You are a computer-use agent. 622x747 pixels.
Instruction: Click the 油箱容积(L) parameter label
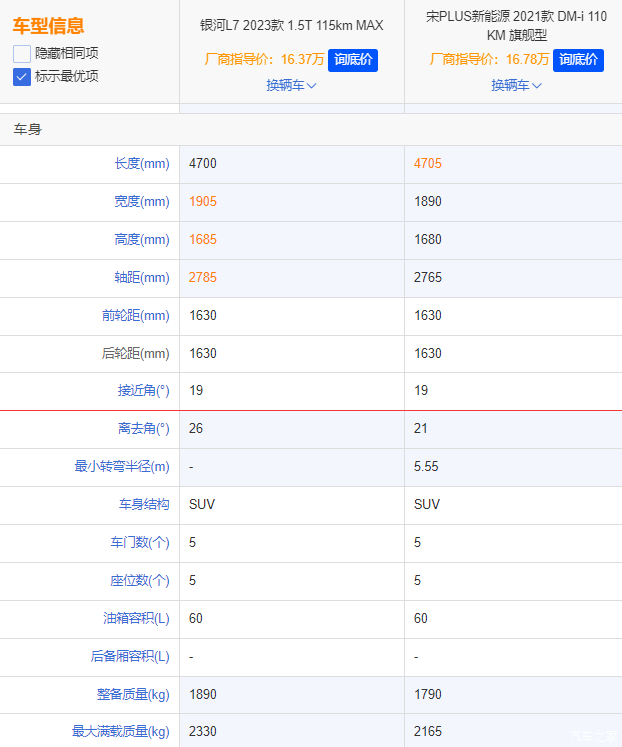point(136,619)
